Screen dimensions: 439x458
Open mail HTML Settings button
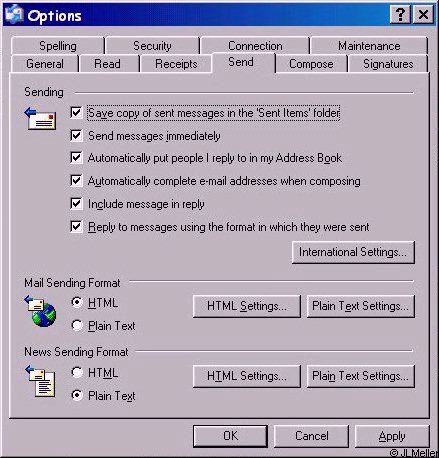click(247, 306)
